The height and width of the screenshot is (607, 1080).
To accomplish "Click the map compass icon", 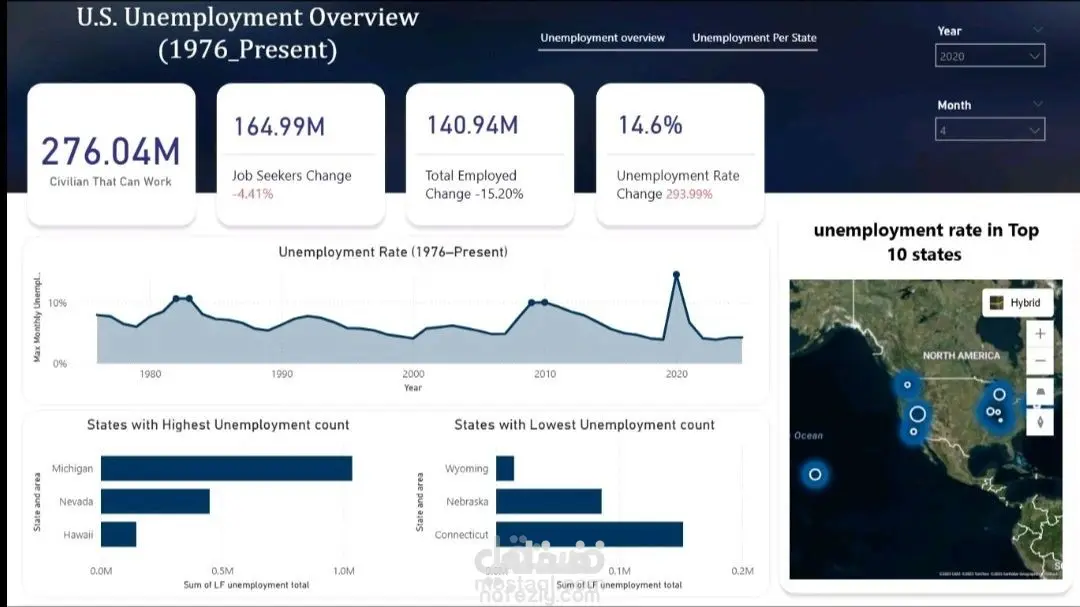I will point(1040,421).
